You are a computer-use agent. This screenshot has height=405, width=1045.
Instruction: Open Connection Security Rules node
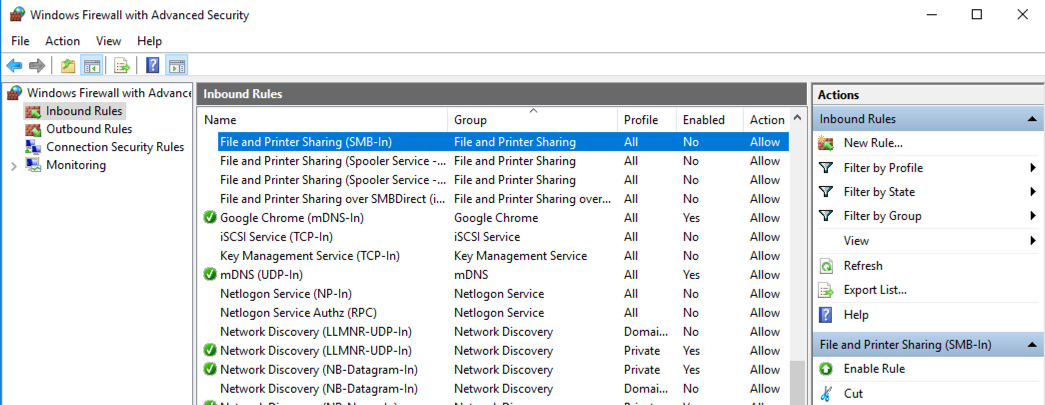114,147
